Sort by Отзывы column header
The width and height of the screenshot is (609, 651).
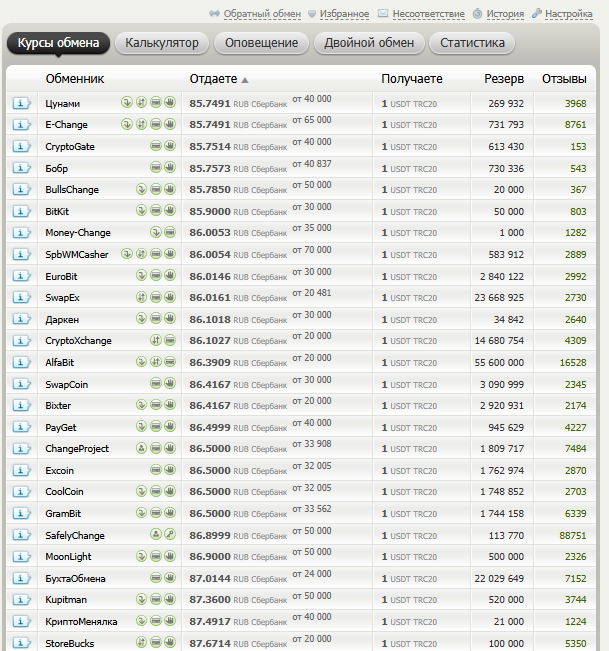(564, 79)
